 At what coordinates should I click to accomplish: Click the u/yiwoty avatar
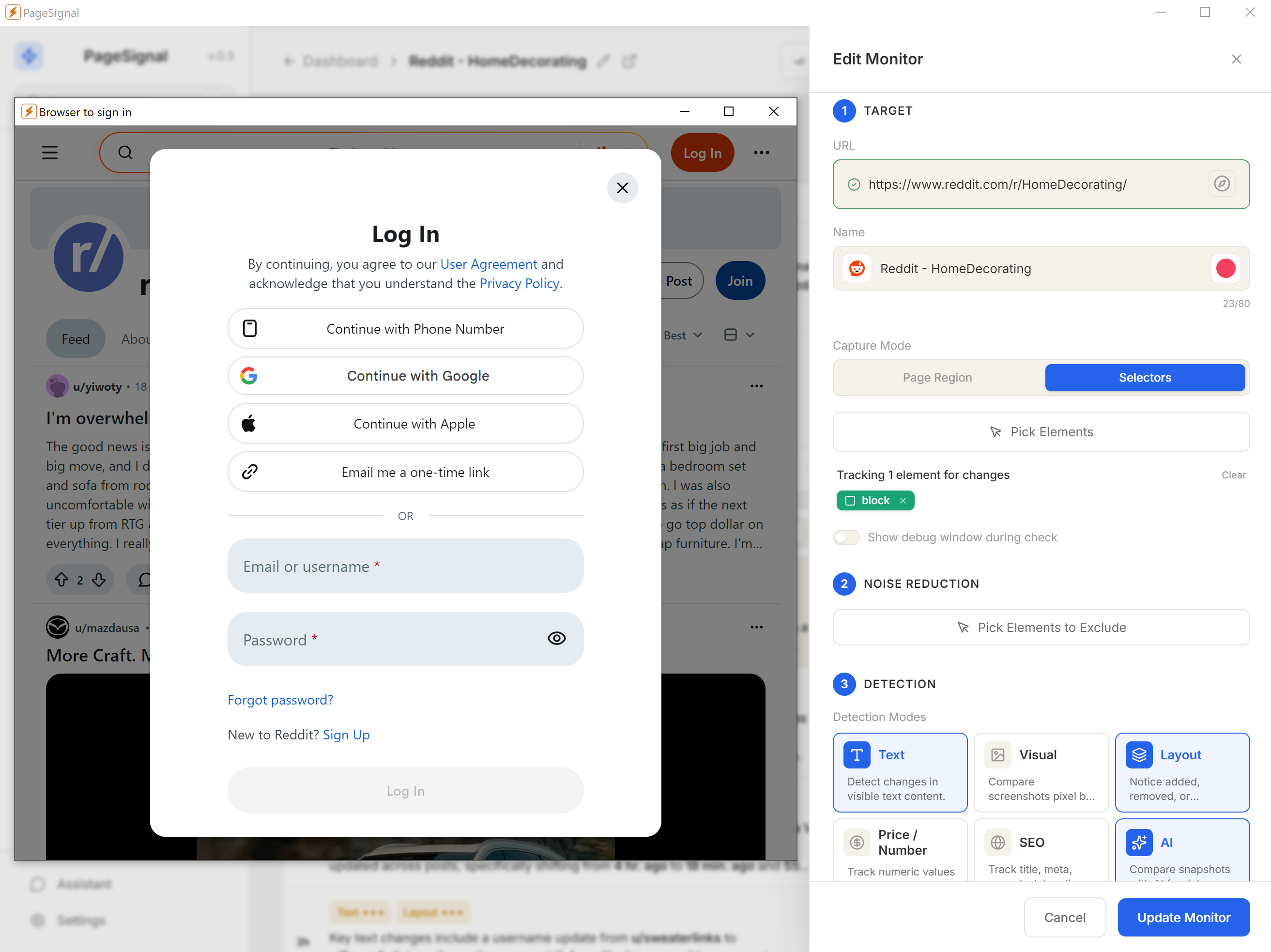(x=58, y=386)
